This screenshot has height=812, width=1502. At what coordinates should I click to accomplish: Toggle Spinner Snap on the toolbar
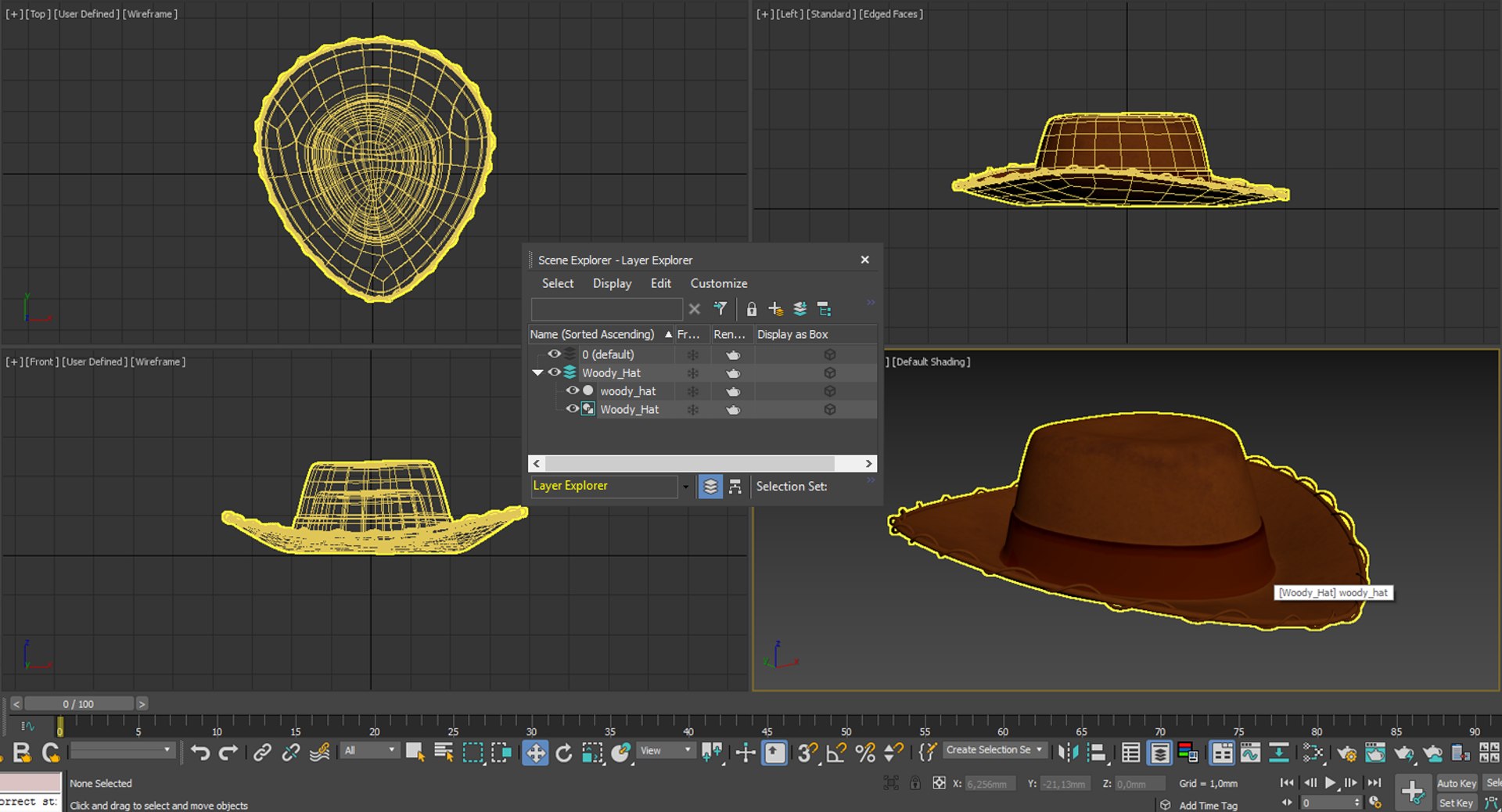893,753
